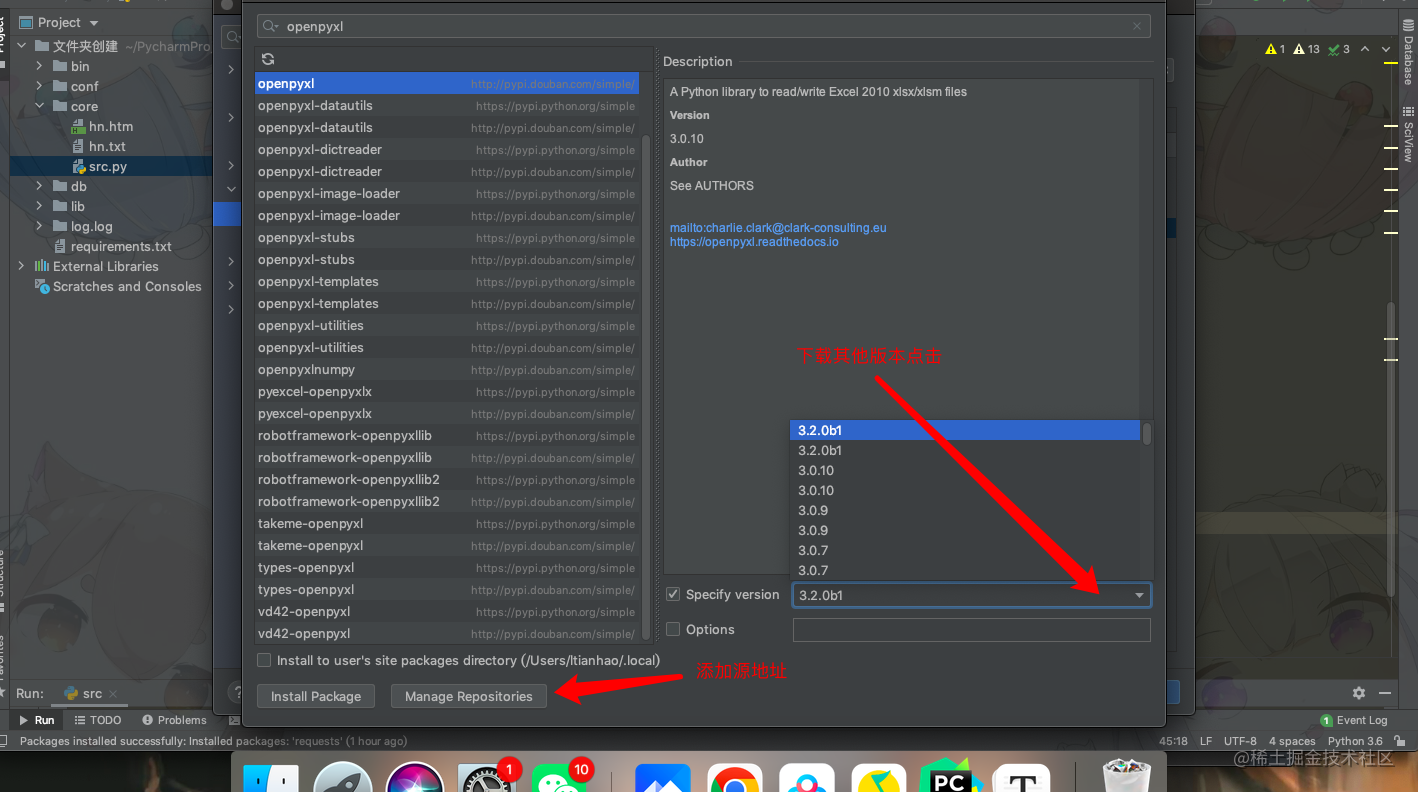Screen dimensions: 1418x792
Task: Click the yellow warning count indicator
Action: click(1275, 49)
